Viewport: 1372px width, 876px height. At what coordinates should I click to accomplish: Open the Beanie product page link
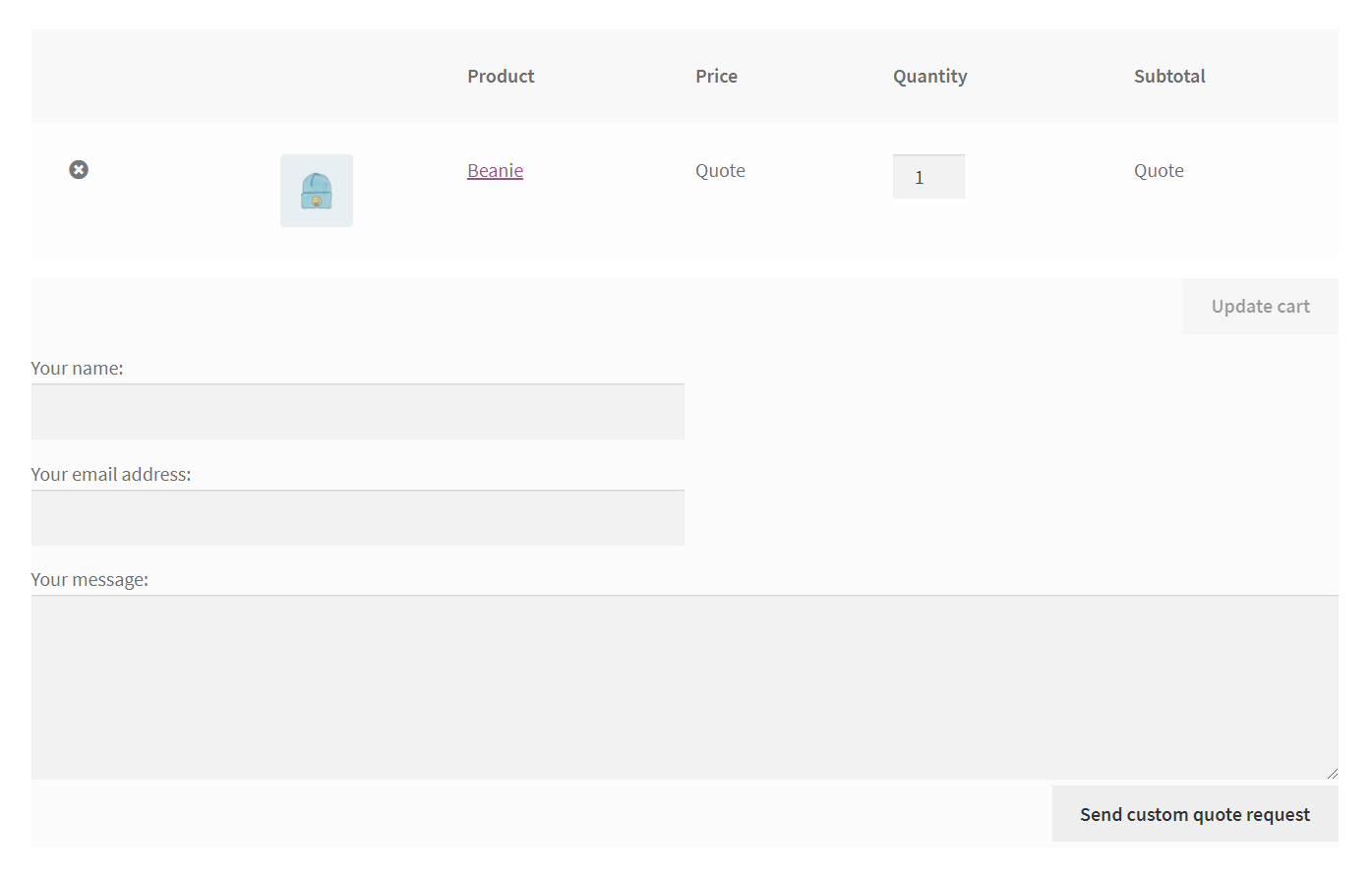pos(495,170)
